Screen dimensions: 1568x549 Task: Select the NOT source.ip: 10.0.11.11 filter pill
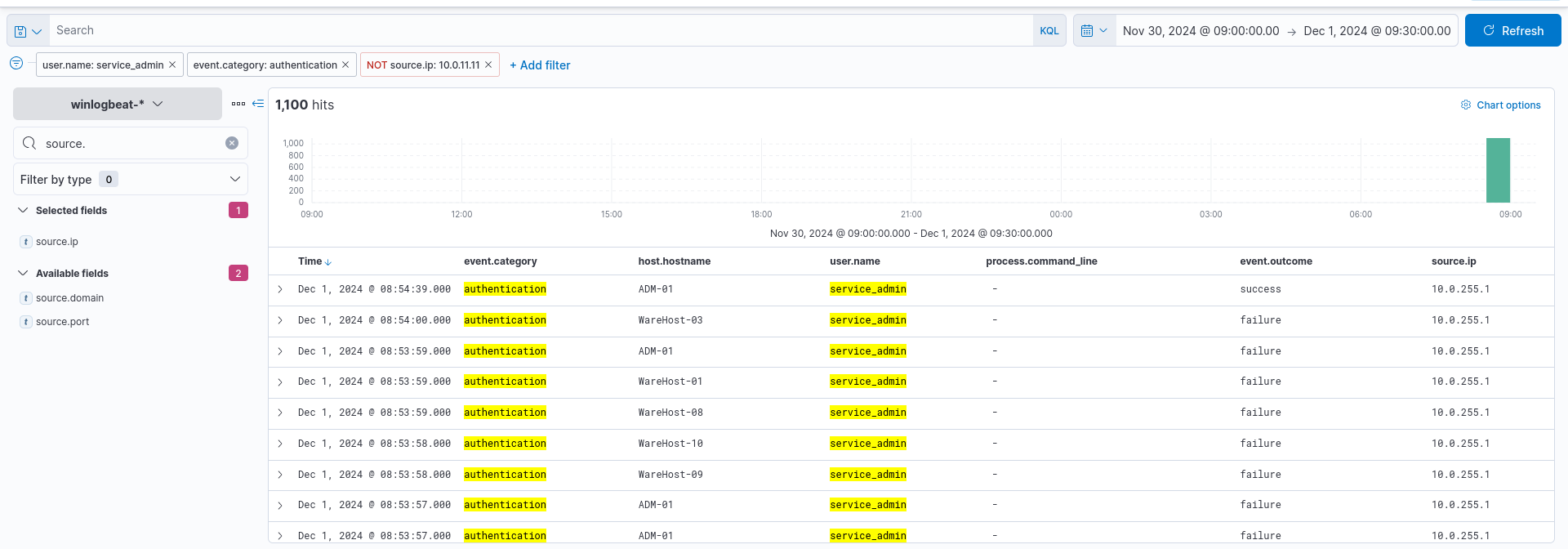tap(423, 65)
